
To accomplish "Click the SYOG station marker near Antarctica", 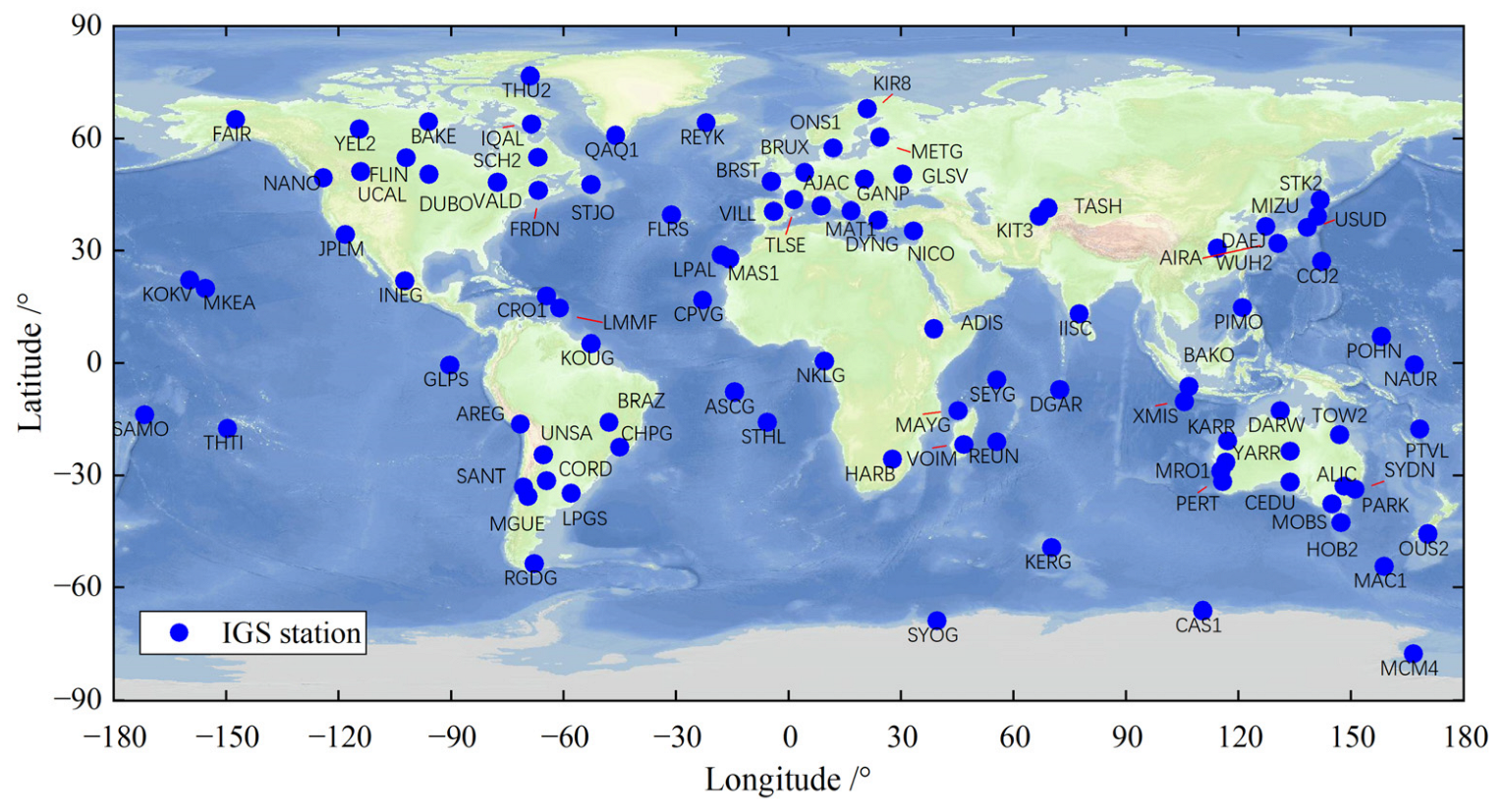I will click(x=937, y=621).
